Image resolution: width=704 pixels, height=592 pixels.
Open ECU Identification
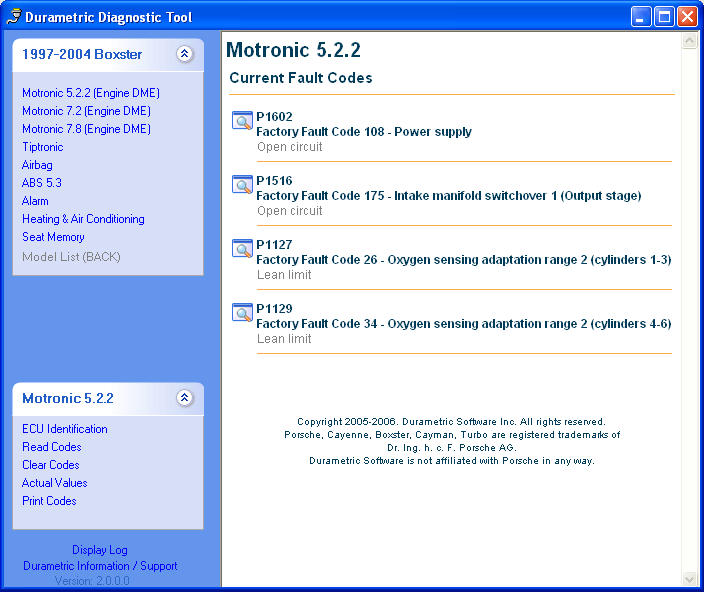pyautogui.click(x=65, y=429)
